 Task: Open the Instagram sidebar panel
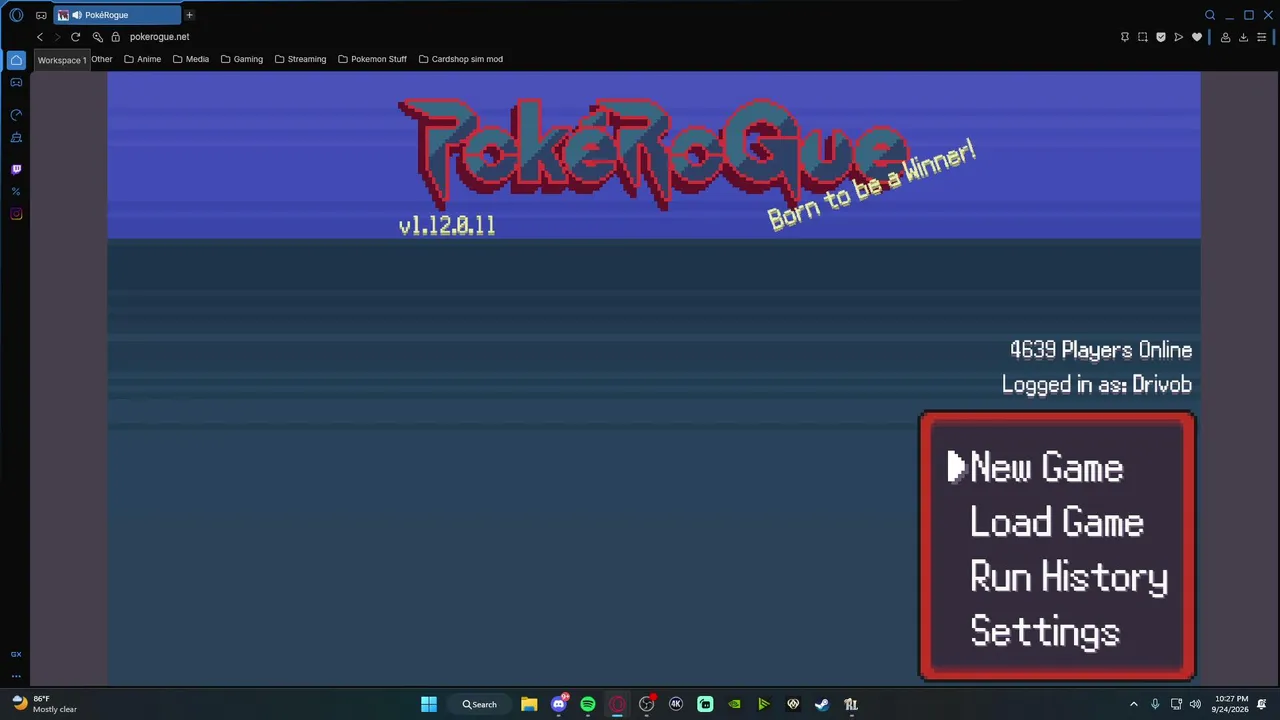16,214
